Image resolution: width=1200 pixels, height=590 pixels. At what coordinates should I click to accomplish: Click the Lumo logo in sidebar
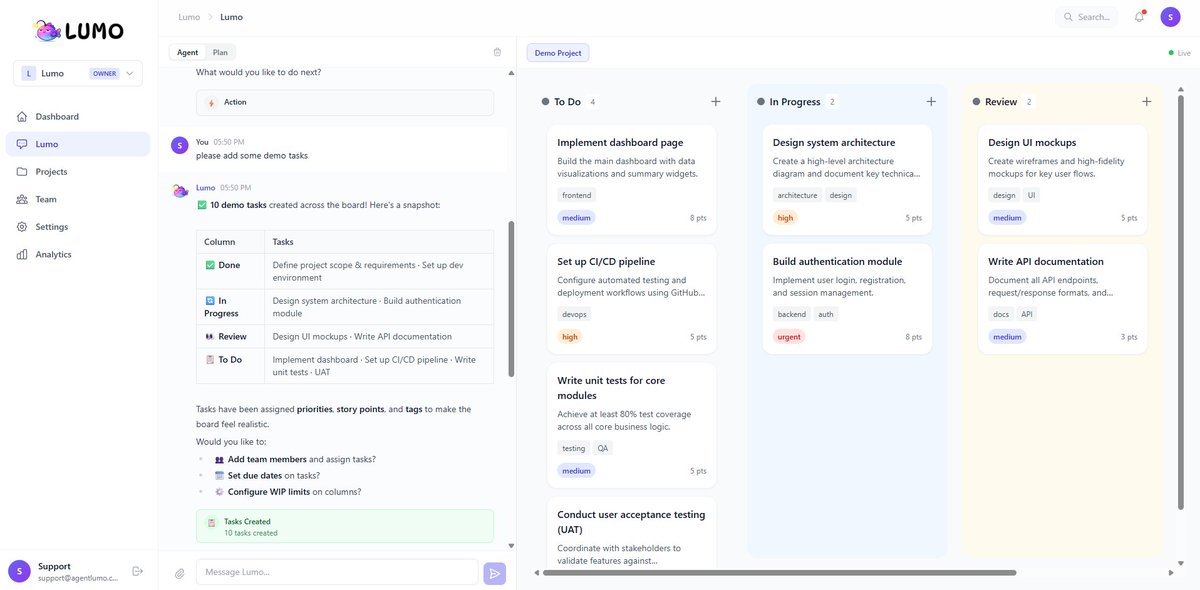tap(78, 31)
